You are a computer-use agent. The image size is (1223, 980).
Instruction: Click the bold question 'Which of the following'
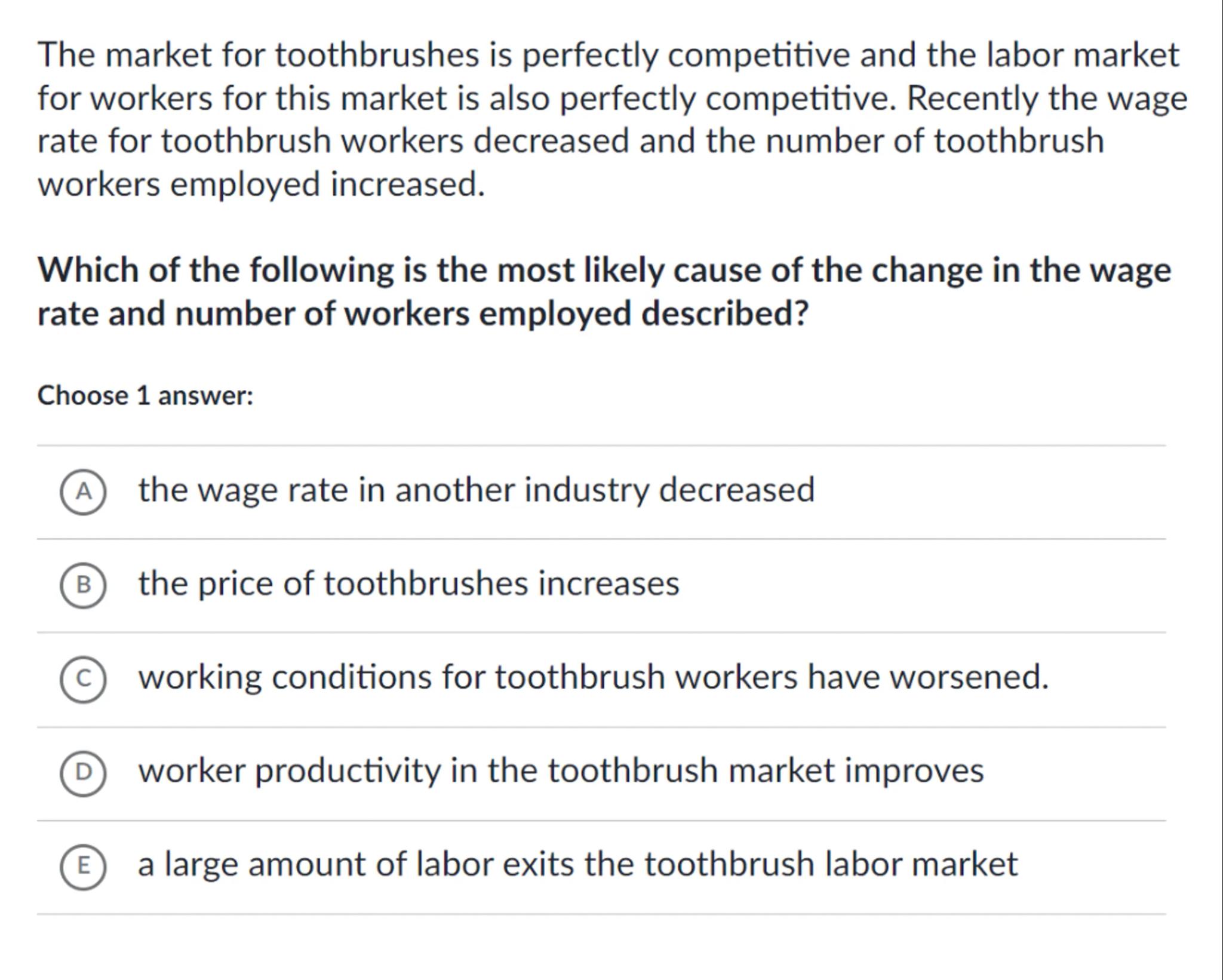(604, 271)
